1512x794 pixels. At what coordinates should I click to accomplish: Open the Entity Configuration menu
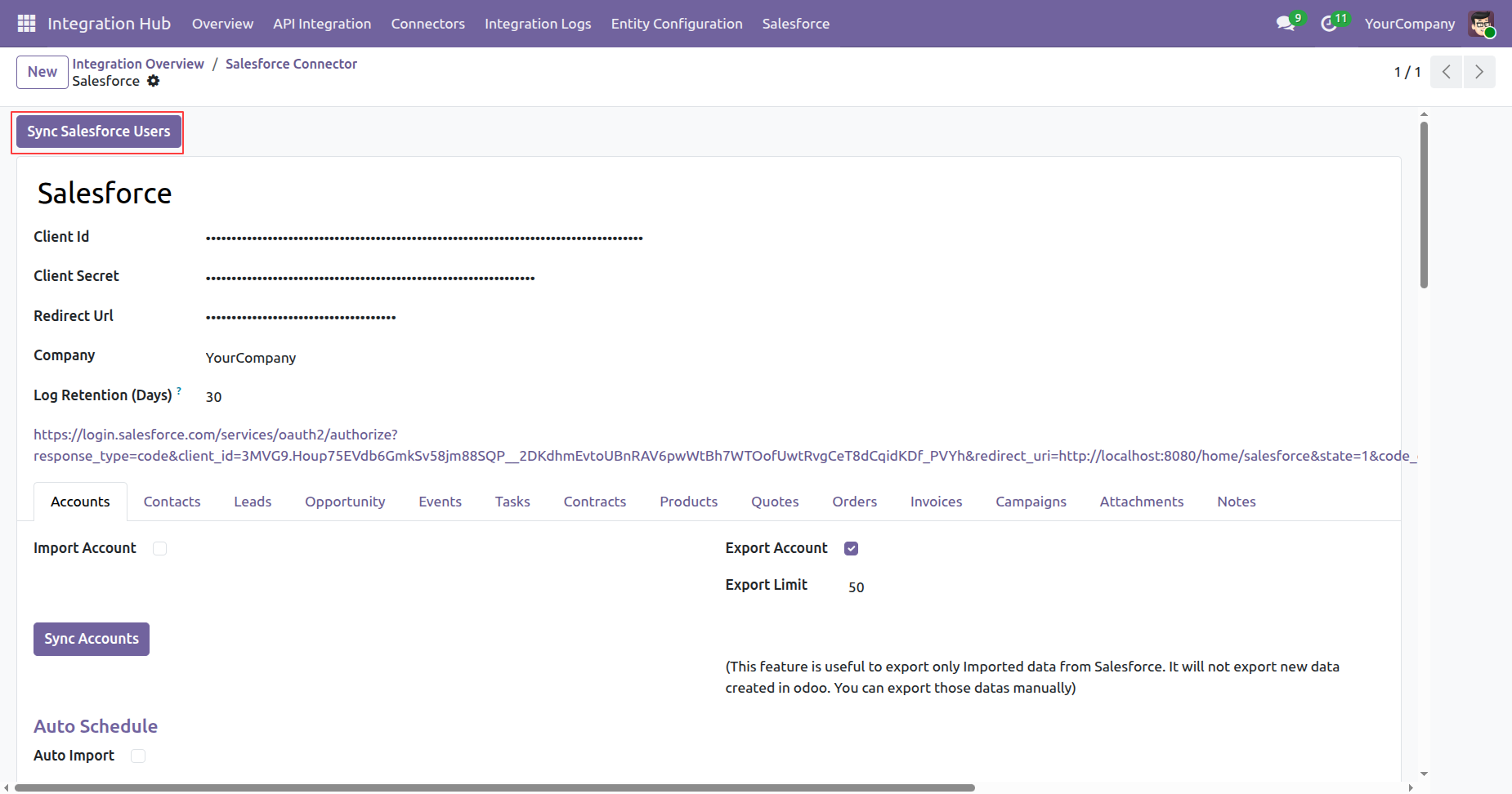tap(677, 24)
